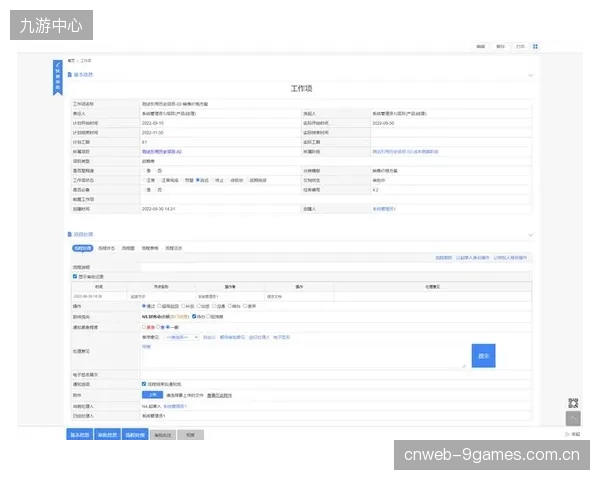Click the 基本信息 section document icon
This screenshot has width=600, height=480.
click(x=70, y=75)
